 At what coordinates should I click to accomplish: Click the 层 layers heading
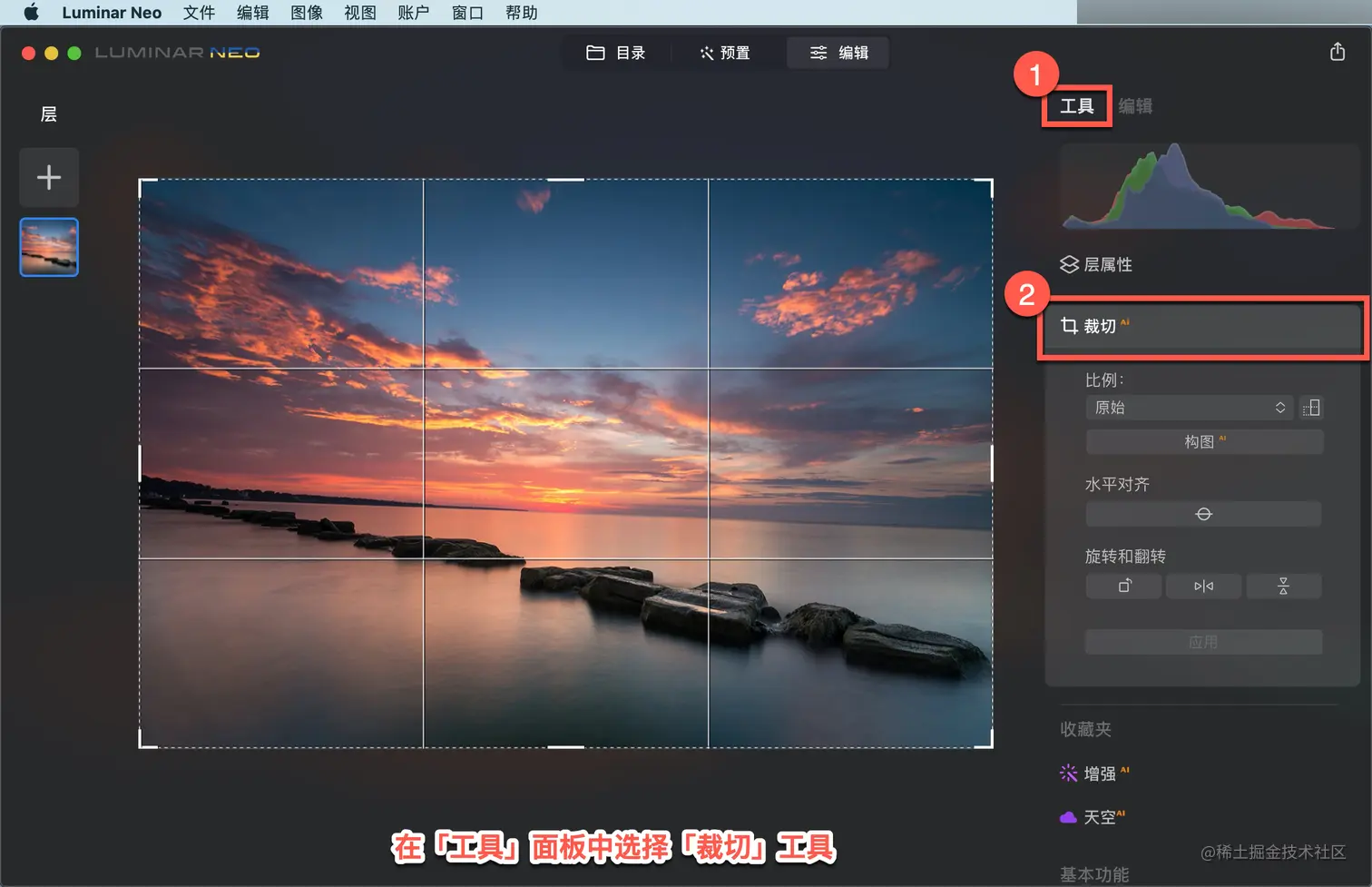coord(49,114)
